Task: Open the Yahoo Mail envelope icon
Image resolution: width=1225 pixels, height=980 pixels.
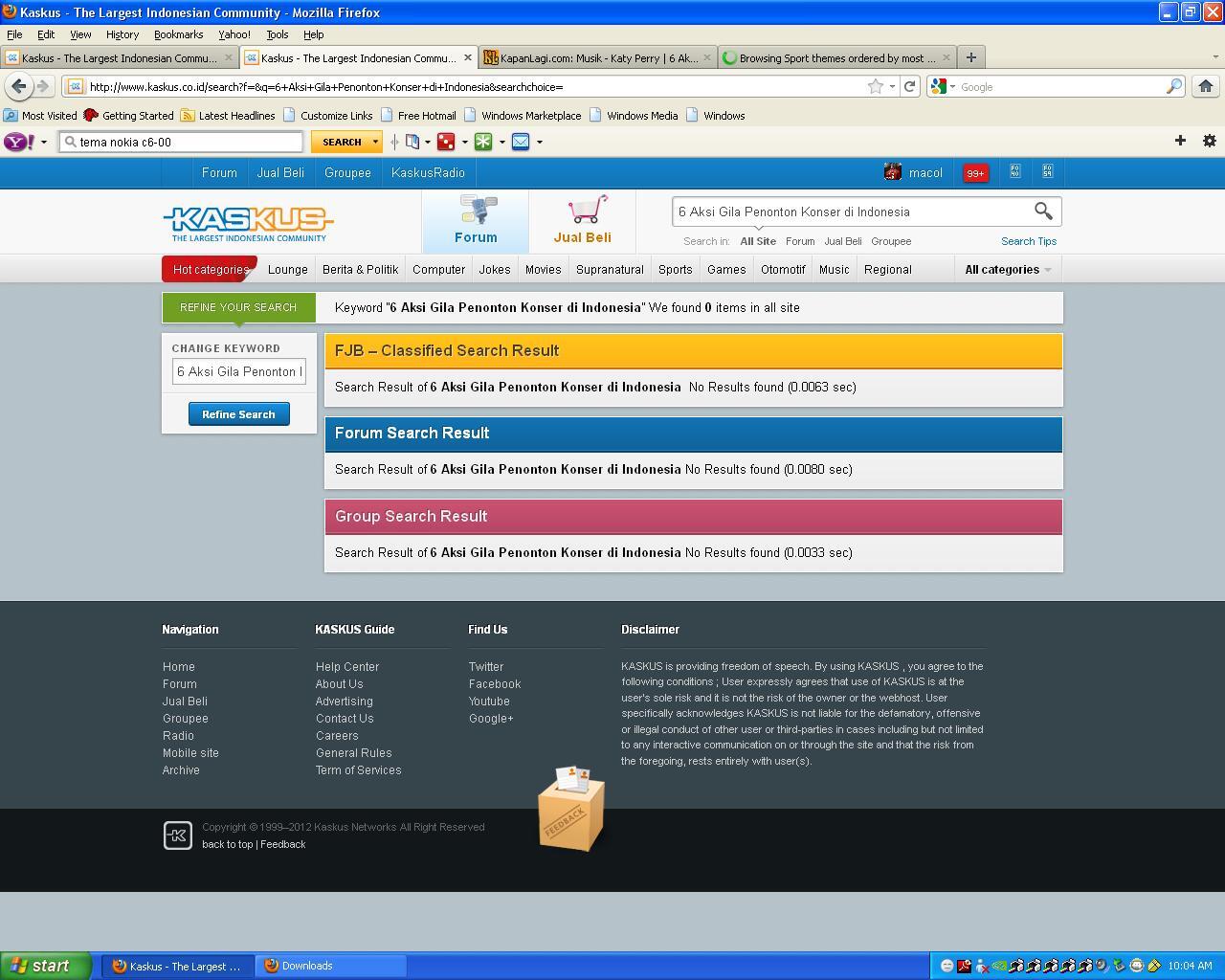Action: (x=521, y=142)
